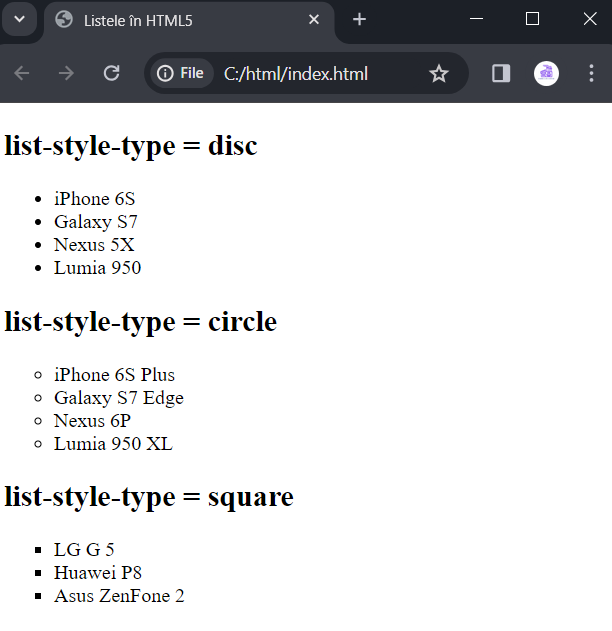Click list item Huawei P8

point(98,573)
